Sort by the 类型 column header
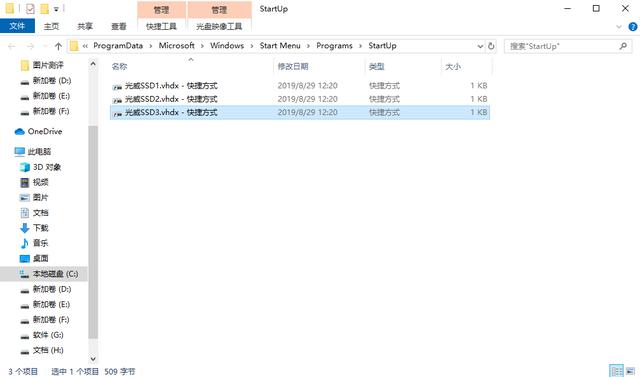This screenshot has height=377, width=640. coord(376,67)
